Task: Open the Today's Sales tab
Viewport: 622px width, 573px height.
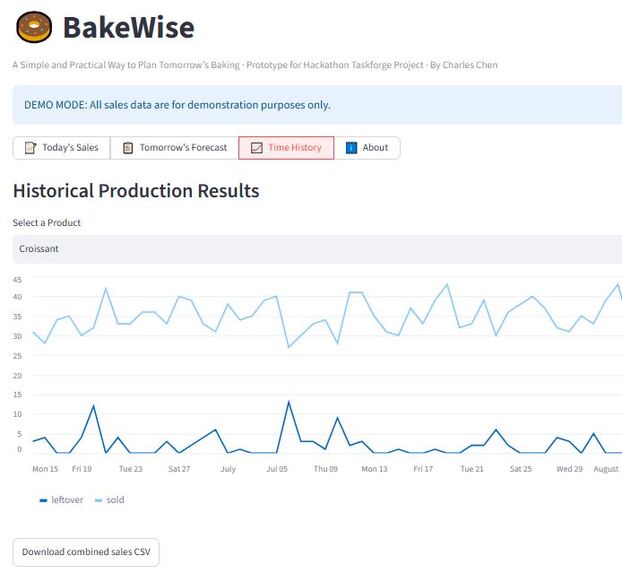Action: tap(61, 148)
